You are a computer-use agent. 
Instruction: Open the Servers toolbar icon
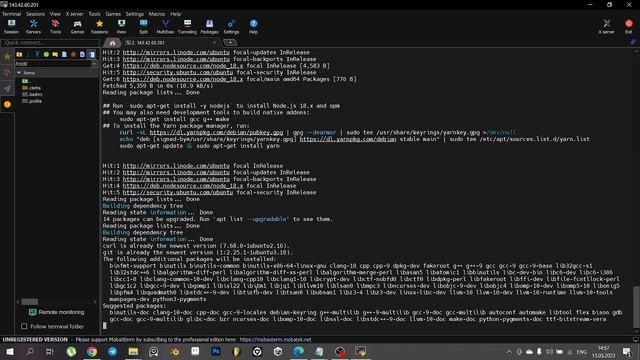(33, 27)
